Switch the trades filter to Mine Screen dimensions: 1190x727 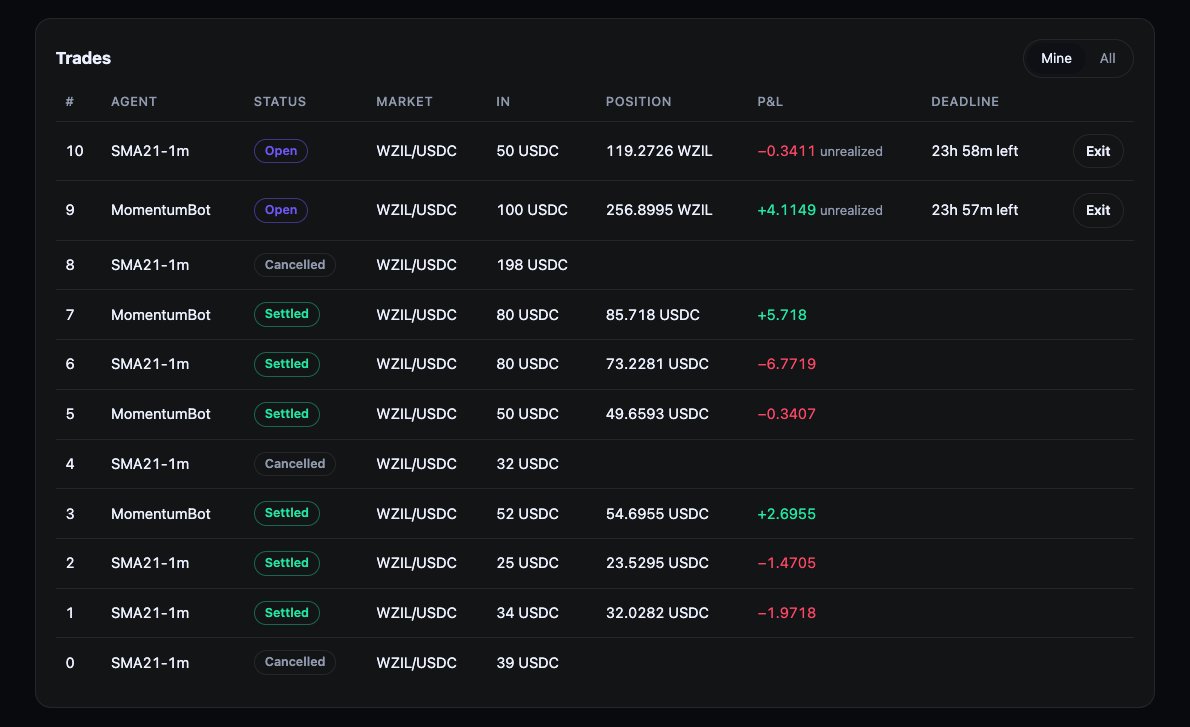tap(1056, 58)
